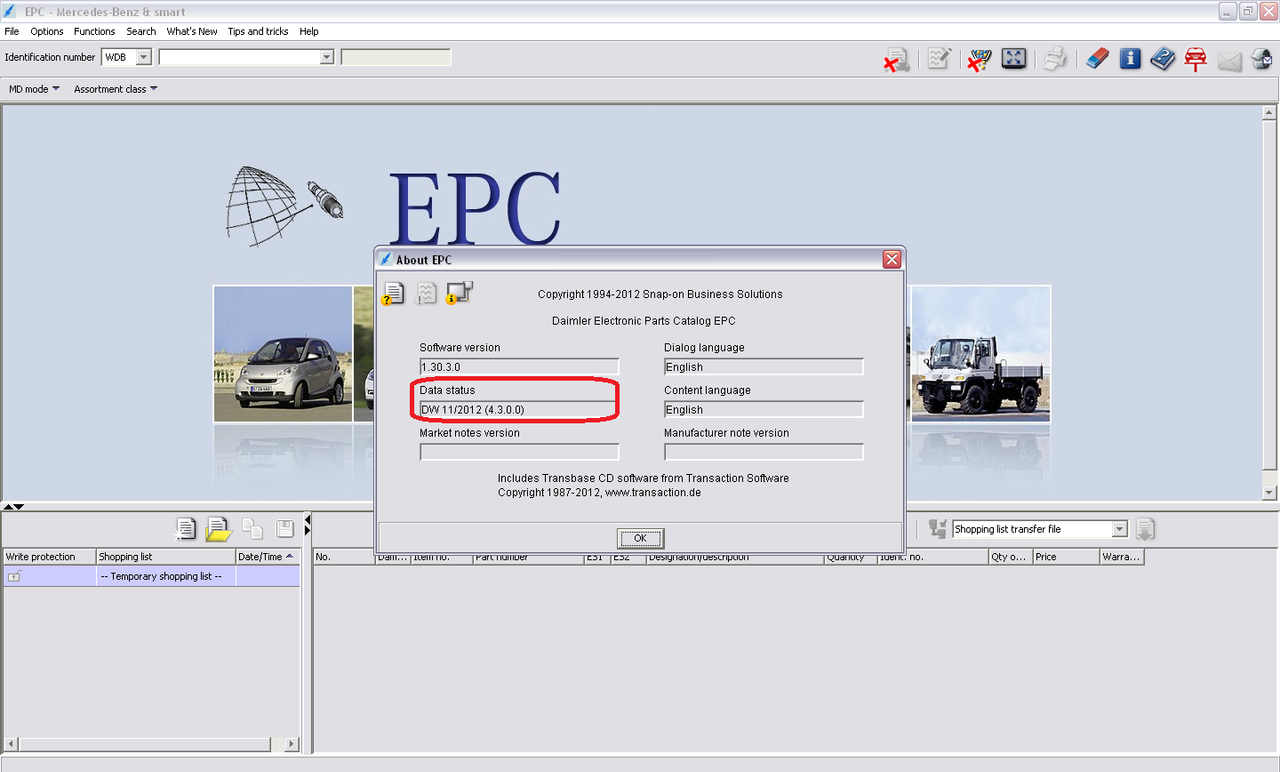This screenshot has height=772, width=1280.
Task: Select the Temporary shopping list row
Action: pos(151,577)
